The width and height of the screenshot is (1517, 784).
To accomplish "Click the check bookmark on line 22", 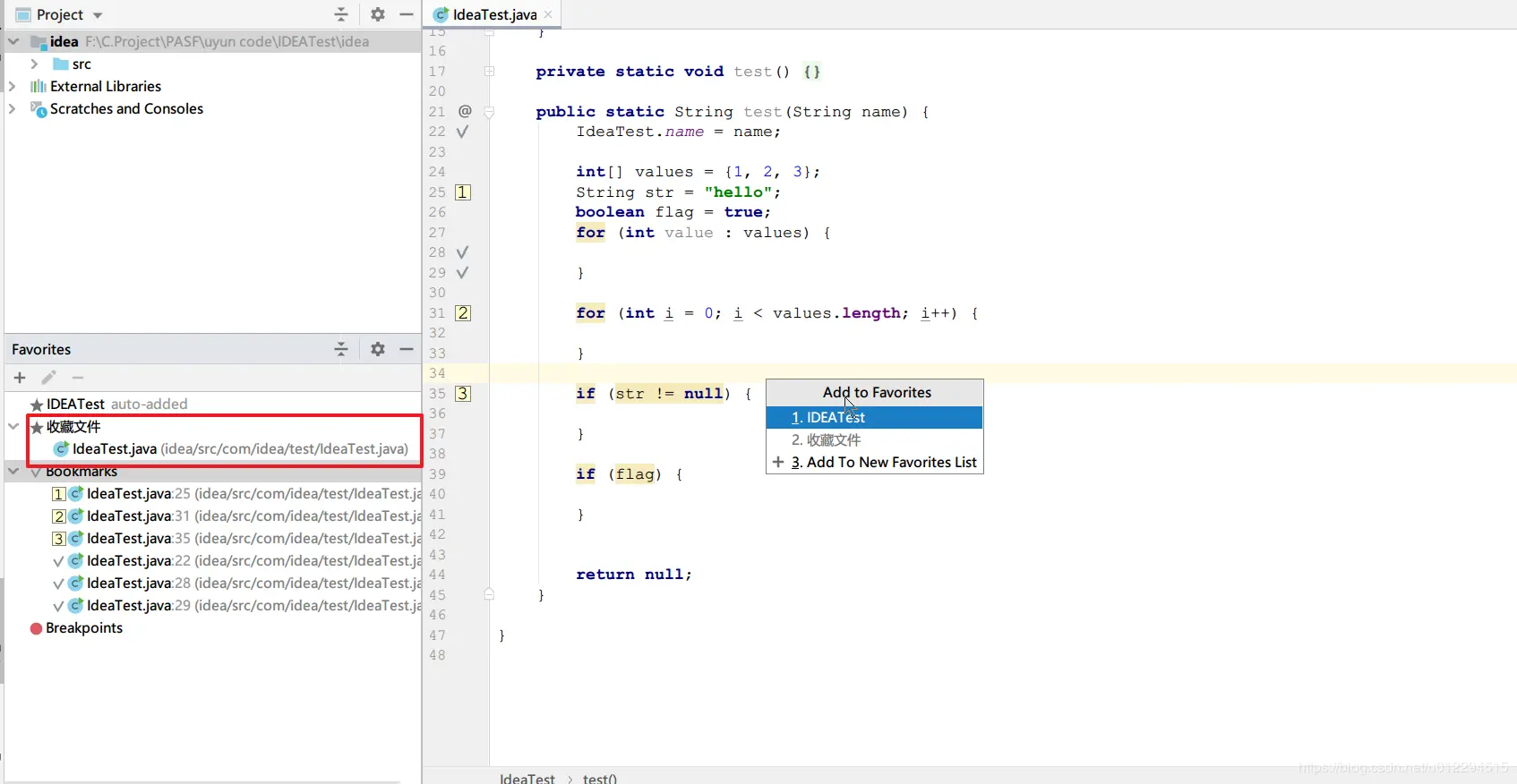I will point(463,132).
